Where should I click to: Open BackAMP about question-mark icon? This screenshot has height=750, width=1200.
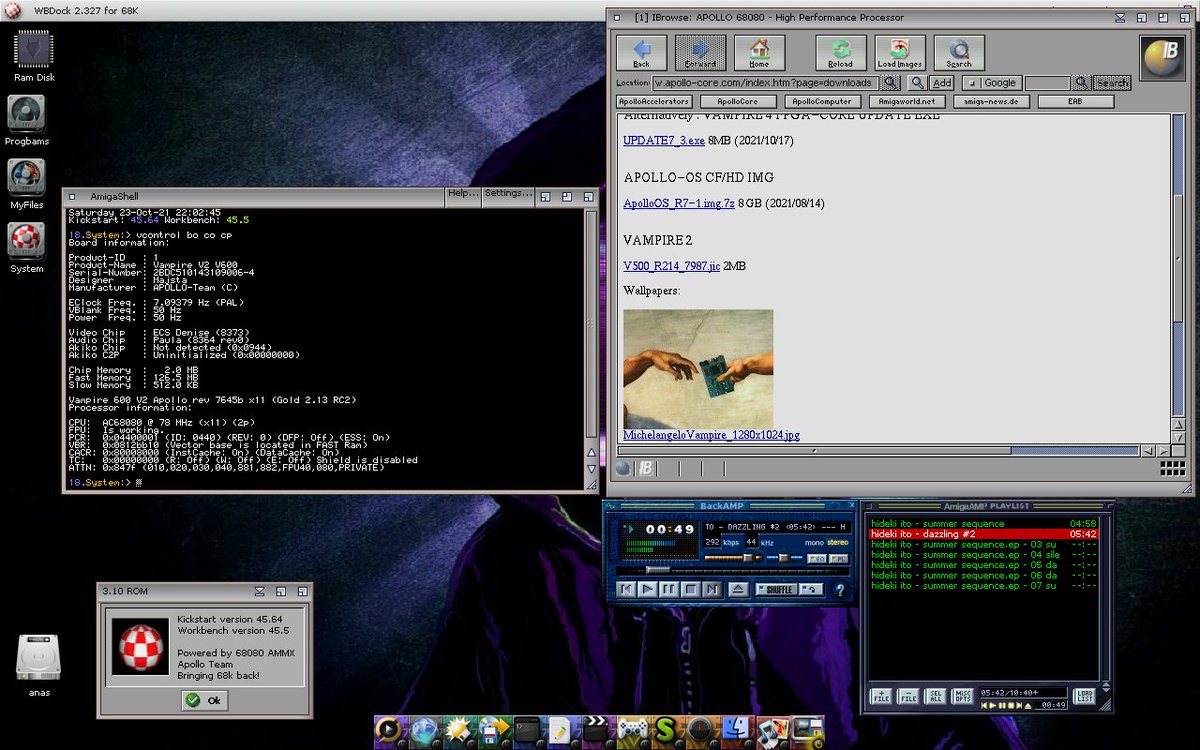pos(840,590)
